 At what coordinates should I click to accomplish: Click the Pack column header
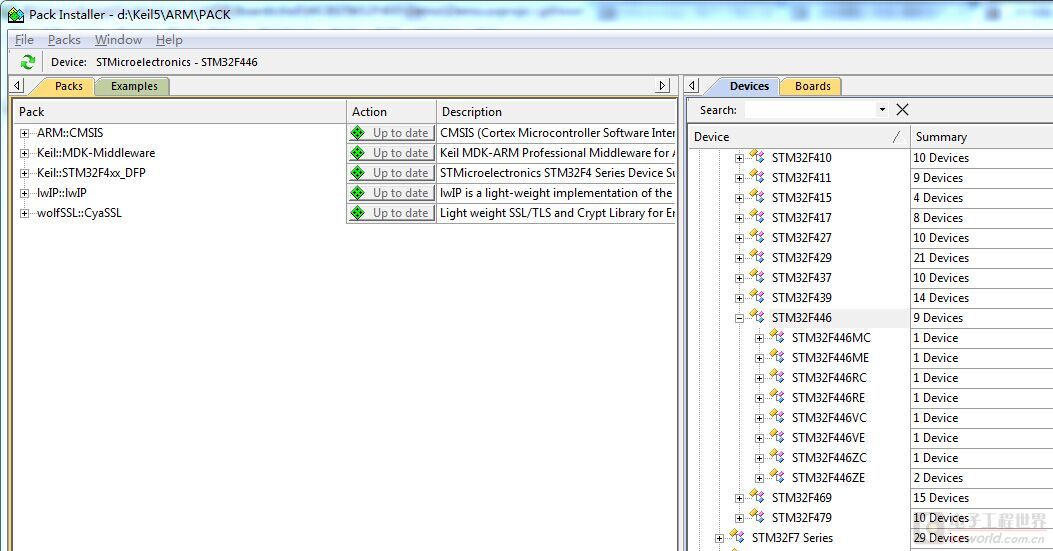(x=179, y=112)
